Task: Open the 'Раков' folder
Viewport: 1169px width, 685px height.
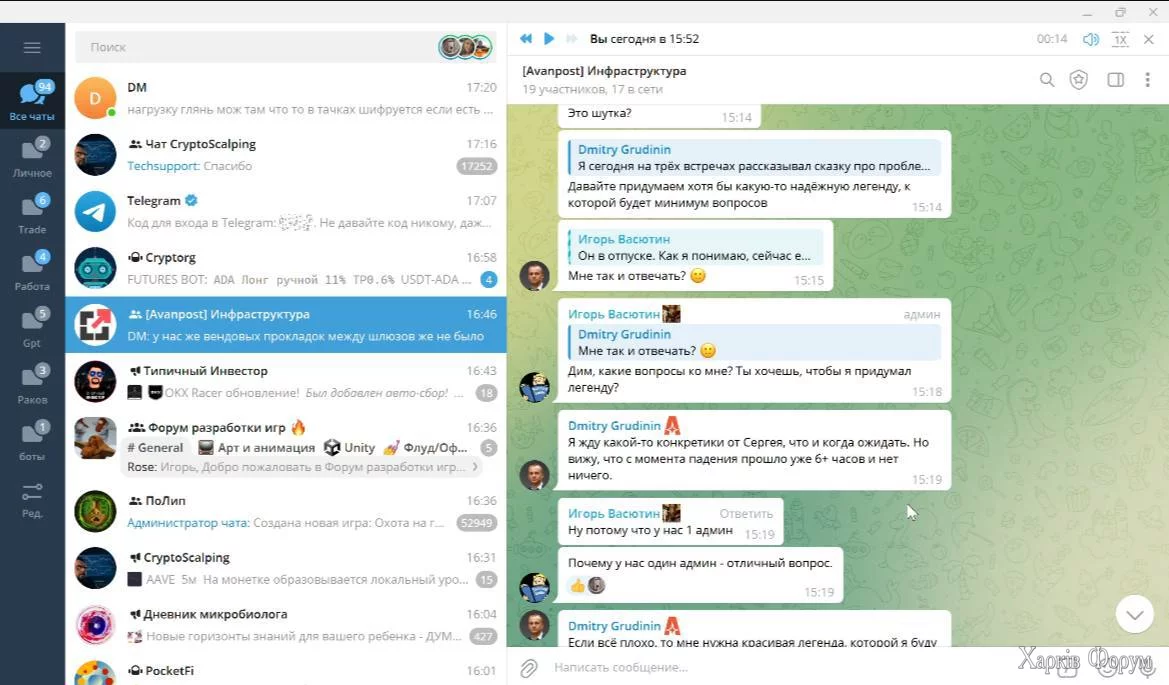Action: pos(32,385)
